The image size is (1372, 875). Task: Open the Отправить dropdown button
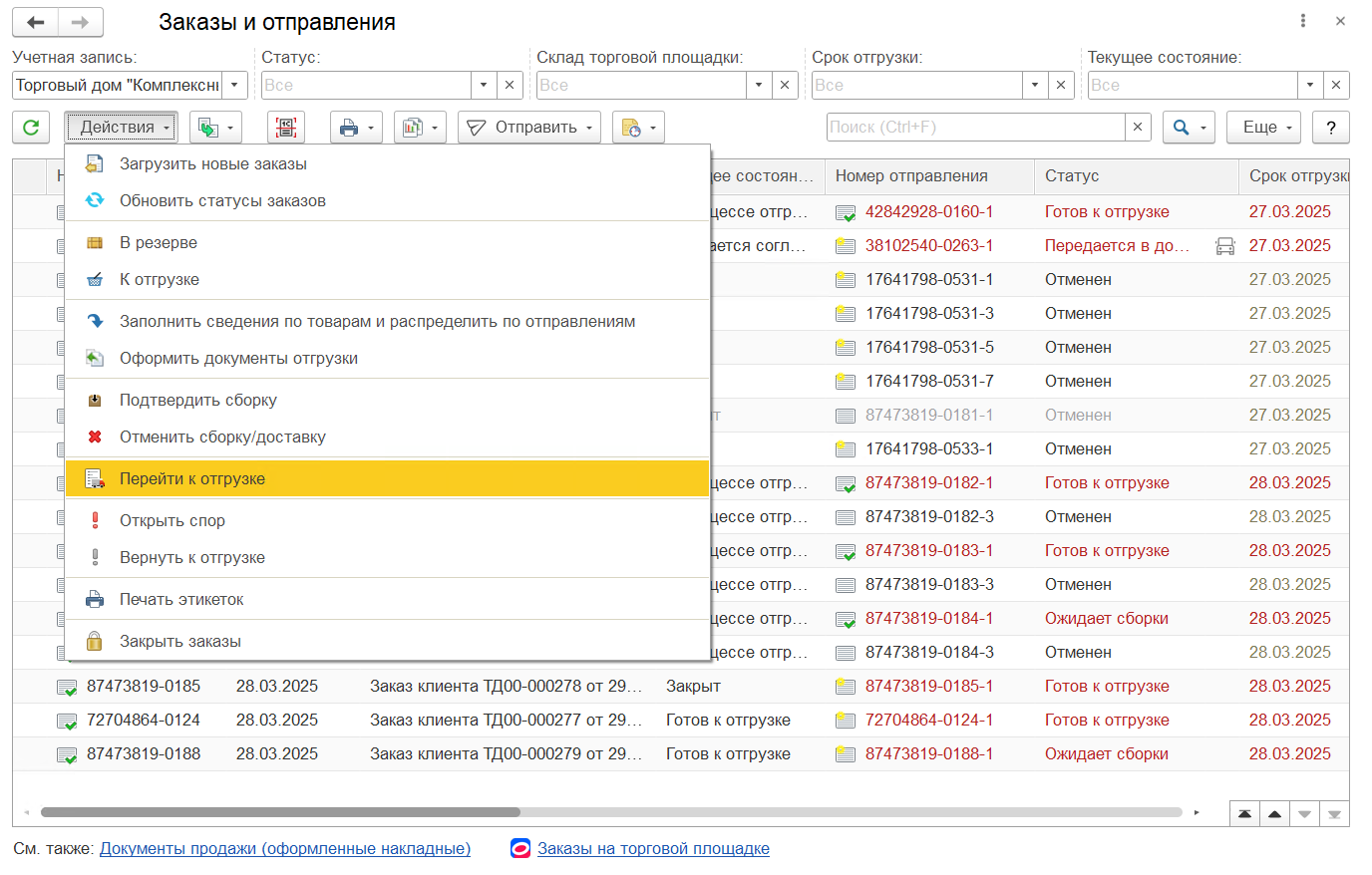coord(528,128)
